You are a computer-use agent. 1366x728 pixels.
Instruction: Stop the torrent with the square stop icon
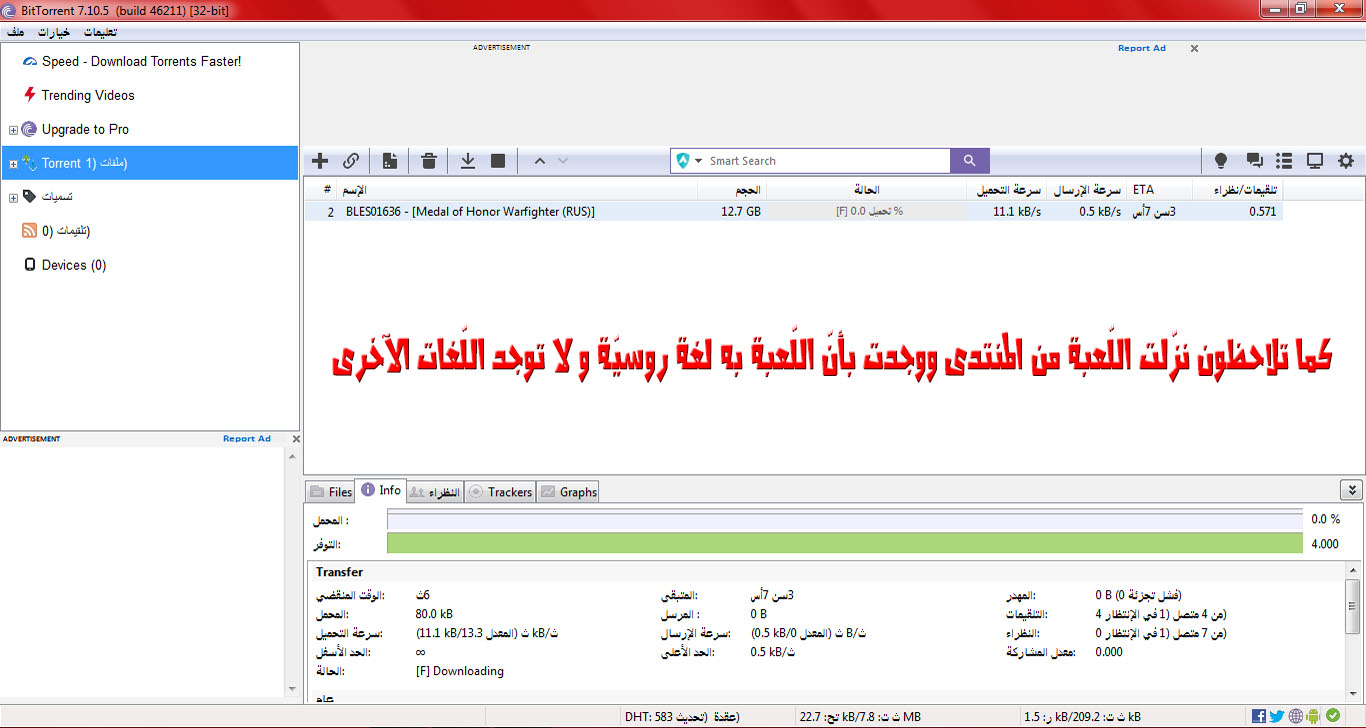tap(498, 161)
